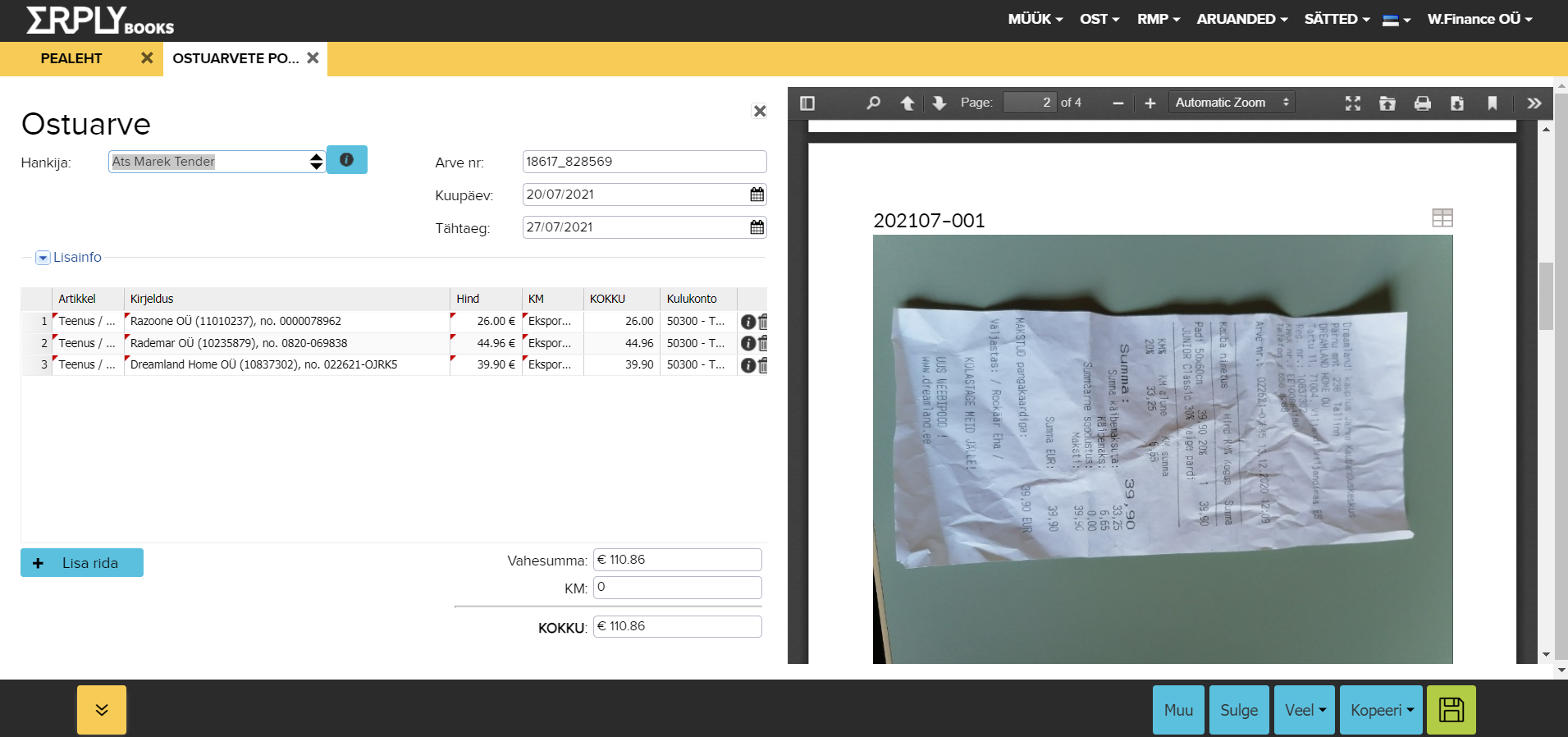Click the Arve nr input field
1568x737 pixels.
click(644, 162)
